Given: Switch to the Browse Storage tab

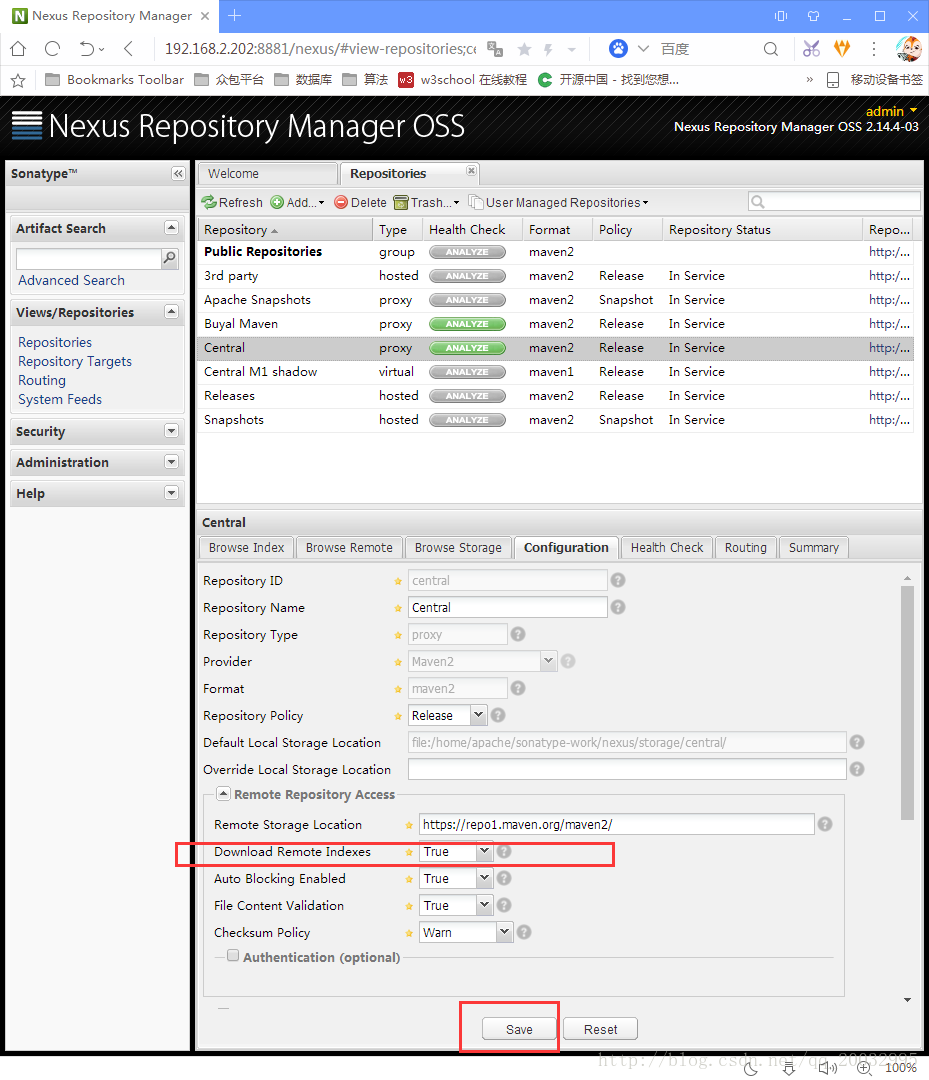Looking at the screenshot, I should point(458,548).
